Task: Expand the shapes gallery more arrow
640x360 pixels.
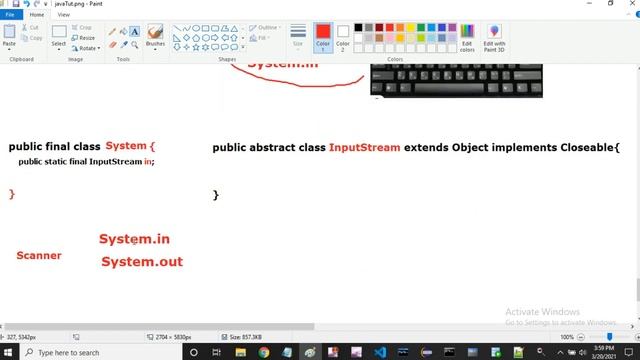Action: point(243,47)
